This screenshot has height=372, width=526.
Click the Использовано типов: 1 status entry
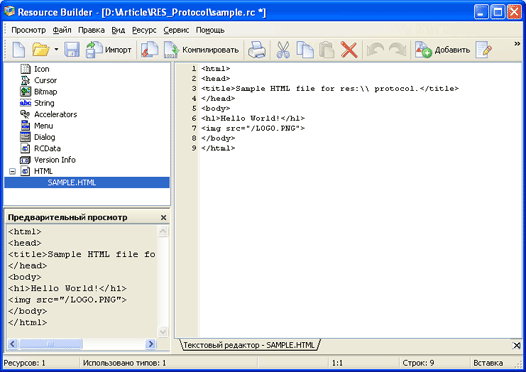(124, 363)
